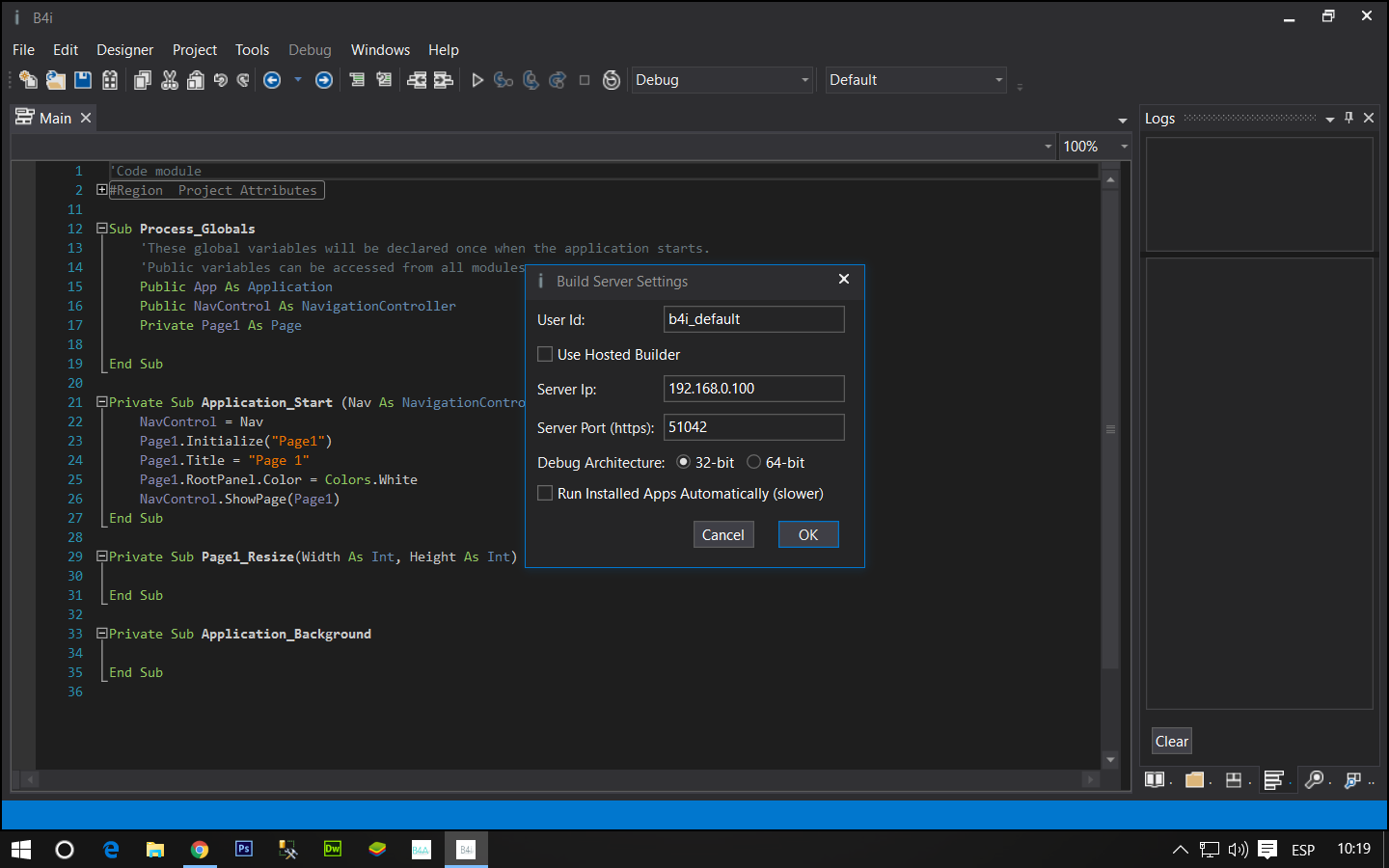
Task: Click the Clear logs button
Action: [1171, 742]
